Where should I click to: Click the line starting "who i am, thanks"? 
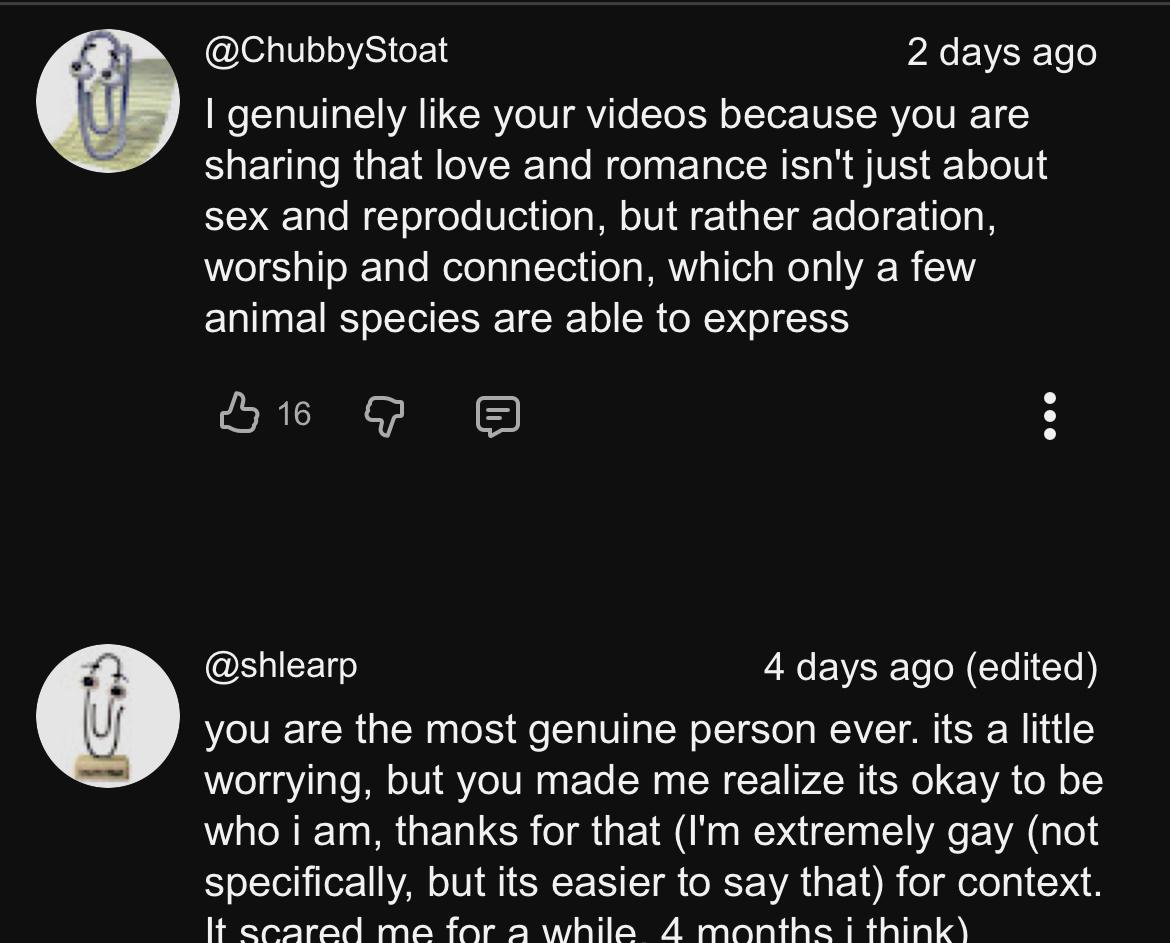point(651,832)
